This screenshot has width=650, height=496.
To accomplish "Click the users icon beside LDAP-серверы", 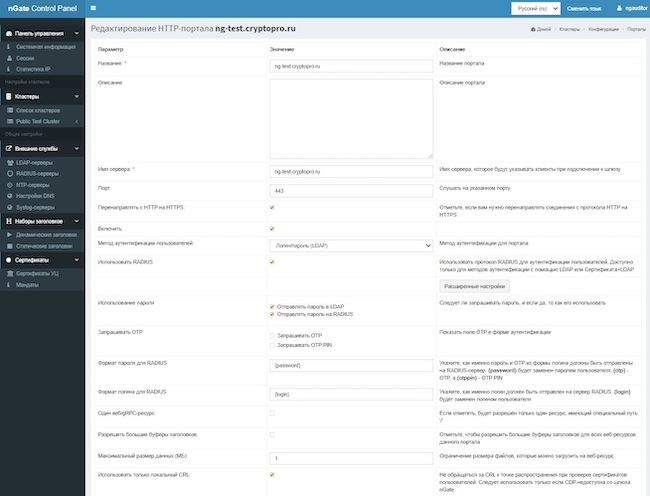I will pos(10,162).
